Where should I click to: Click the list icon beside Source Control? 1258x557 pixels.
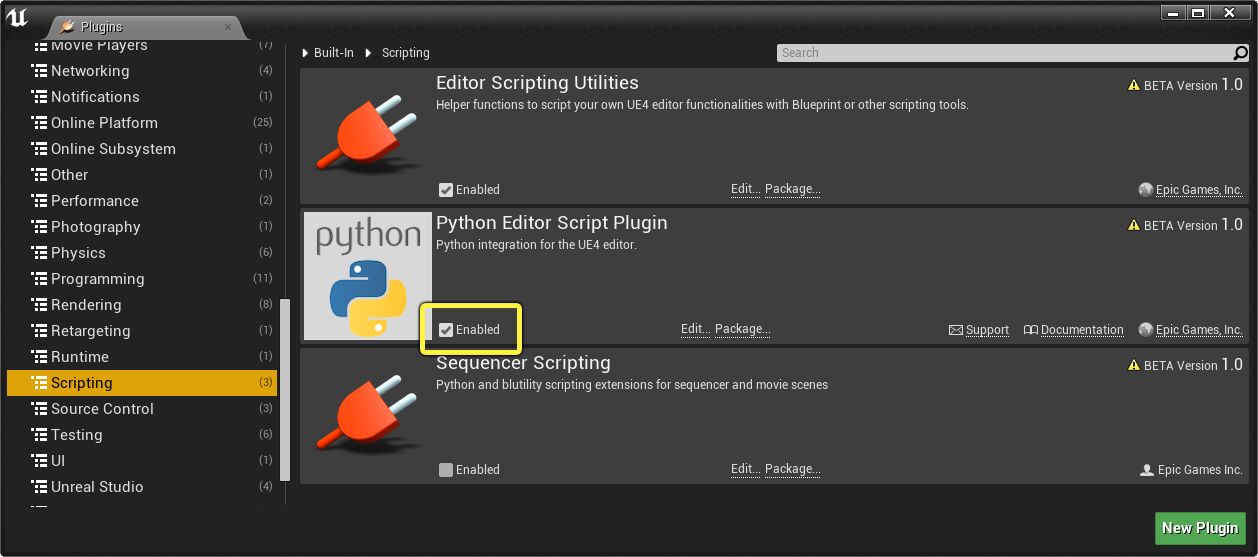pos(40,409)
